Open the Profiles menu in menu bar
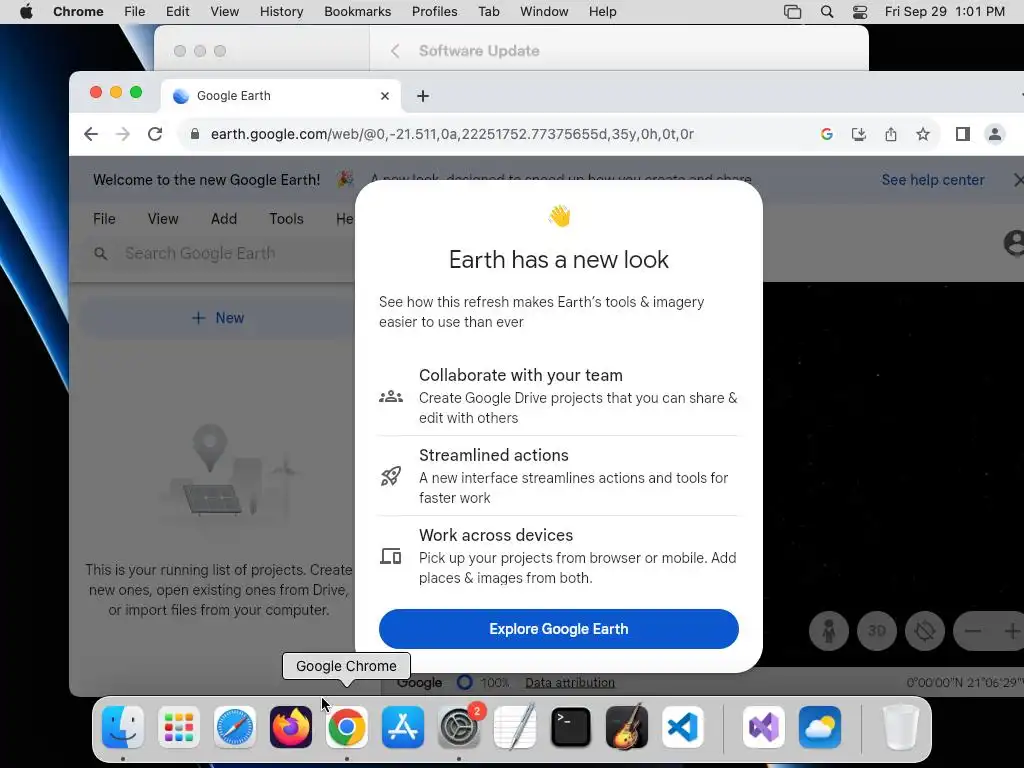Viewport: 1024px width, 768px height. 434,12
